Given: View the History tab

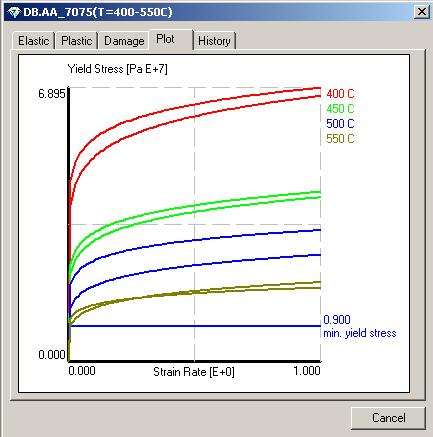Looking at the screenshot, I should point(214,41).
